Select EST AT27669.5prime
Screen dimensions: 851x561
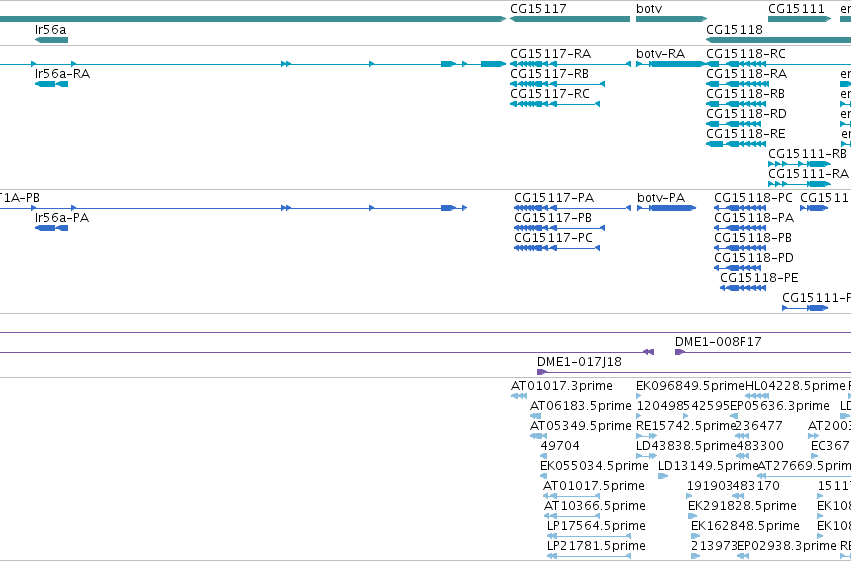pyautogui.click(x=804, y=466)
